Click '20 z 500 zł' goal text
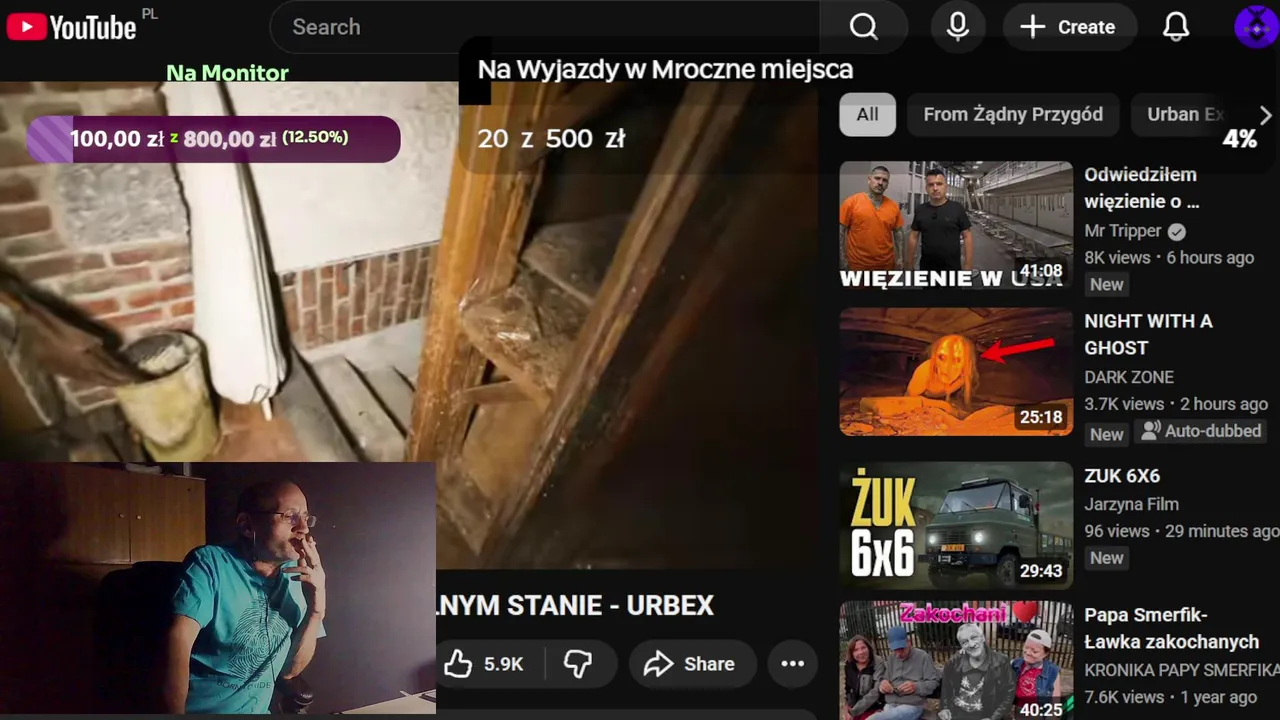 pyautogui.click(x=551, y=139)
